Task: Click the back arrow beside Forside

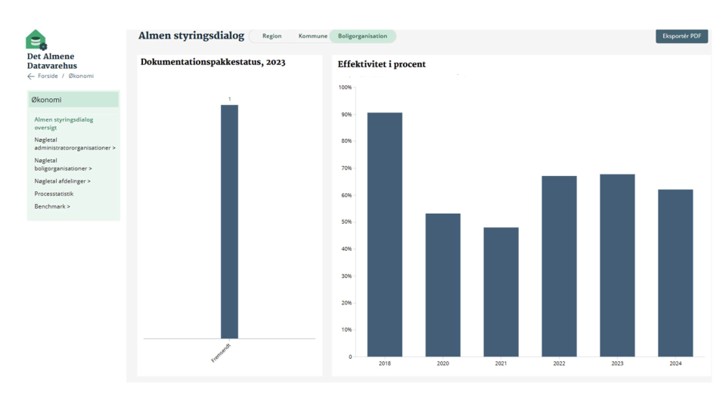Action: 31,76
